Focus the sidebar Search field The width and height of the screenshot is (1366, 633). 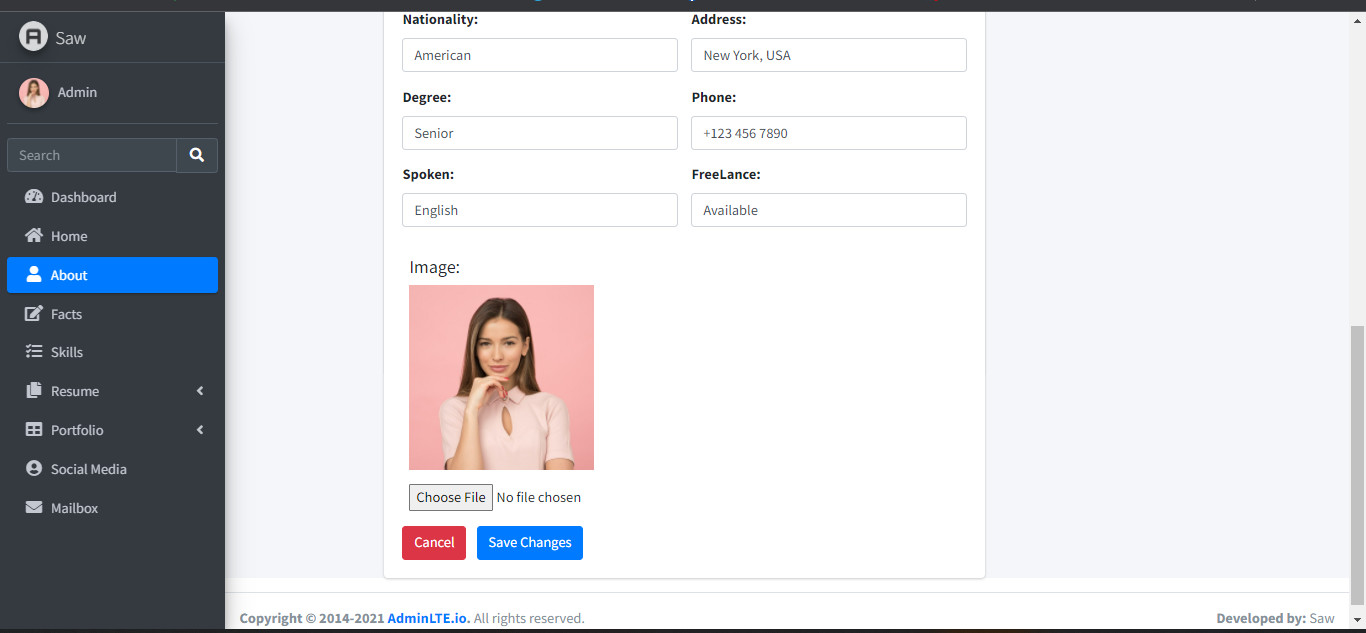coord(92,155)
